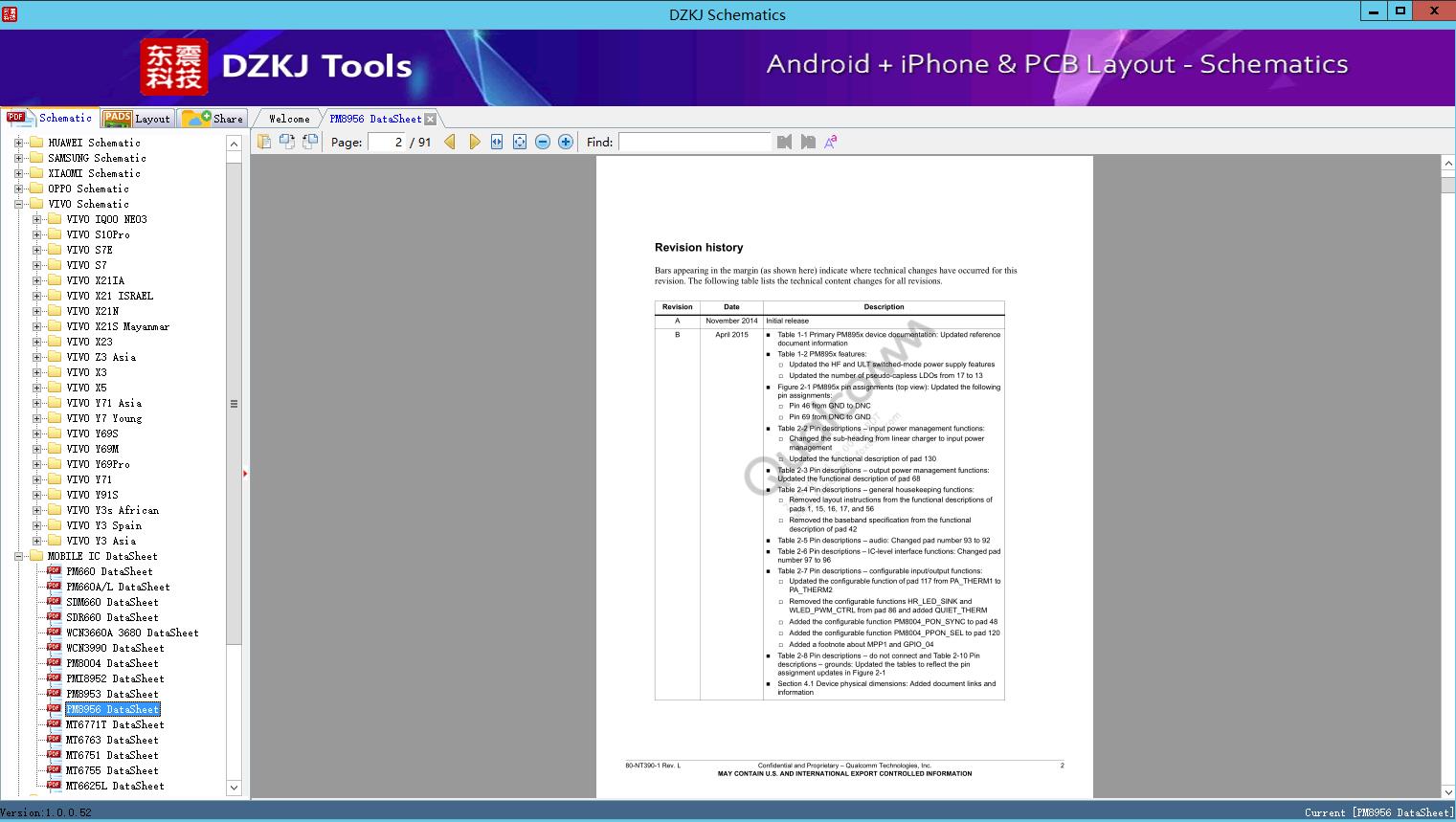Select the VIVO Z3 Asia folder
Viewport: 1456px width, 822px height.
click(x=101, y=357)
